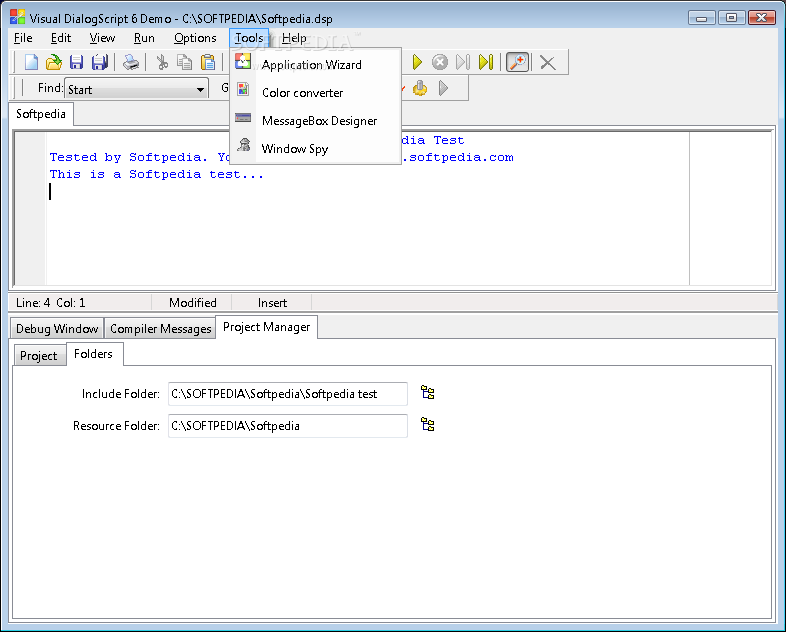786x632 pixels.
Task: Click the Find combo box text 'Start'
Action: click(x=80, y=90)
